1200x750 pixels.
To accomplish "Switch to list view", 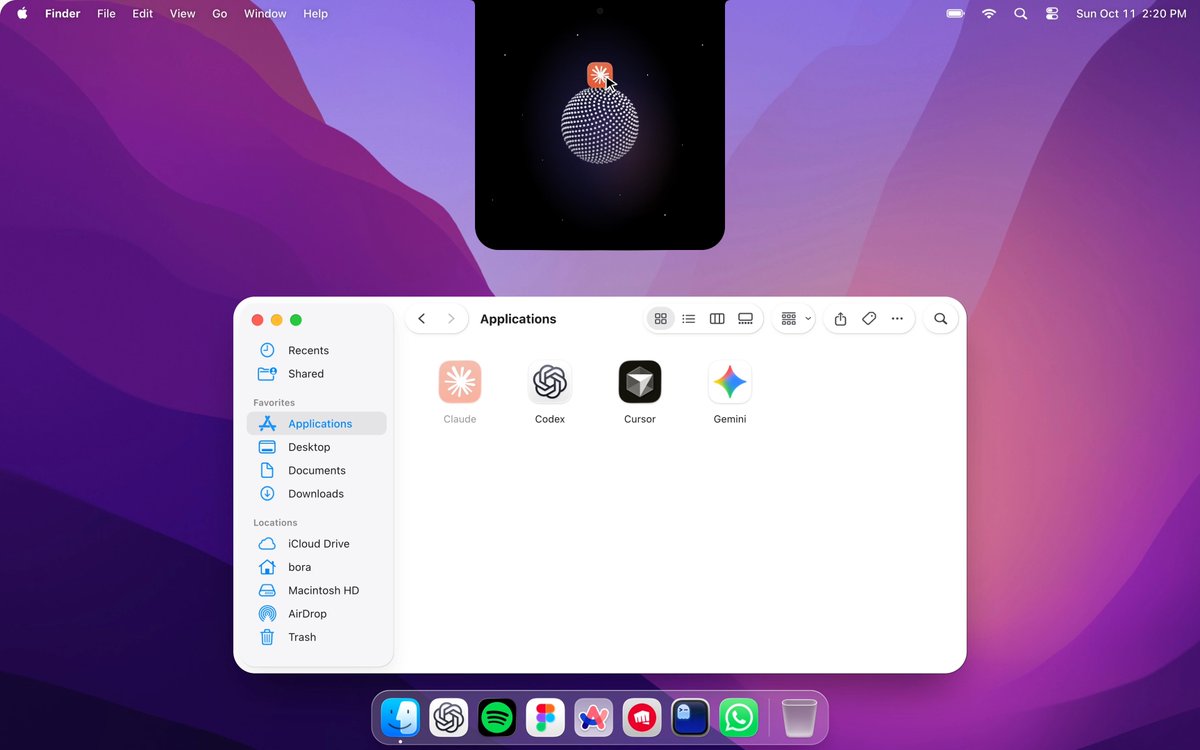I will click(688, 319).
